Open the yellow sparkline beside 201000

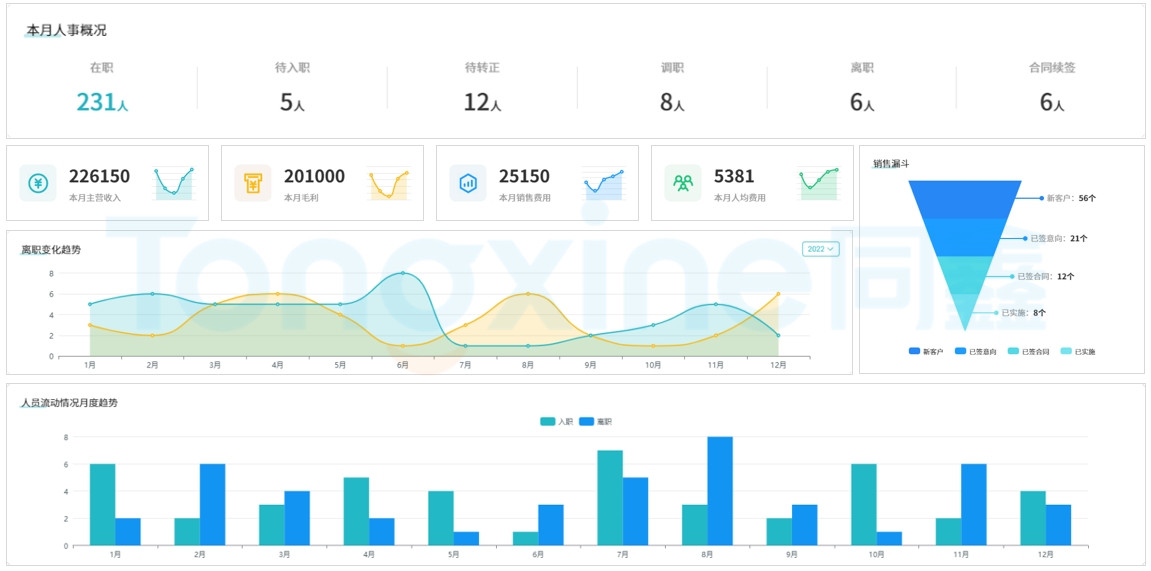tap(388, 183)
